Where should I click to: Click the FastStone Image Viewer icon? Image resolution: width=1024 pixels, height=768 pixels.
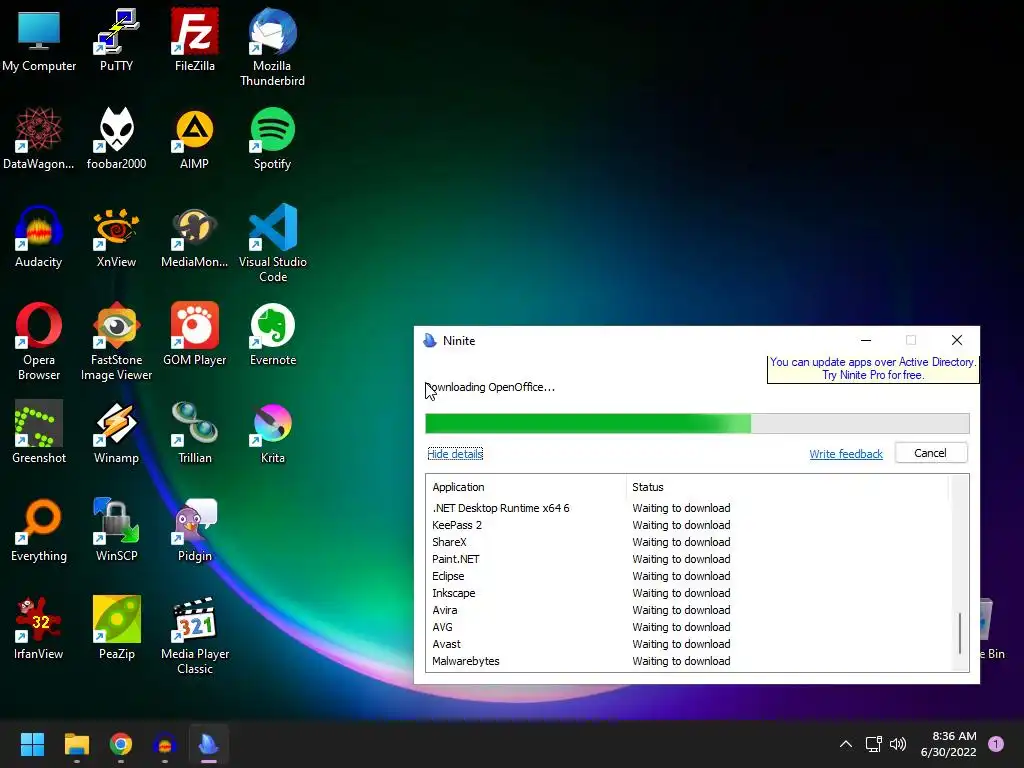pyautogui.click(x=116, y=341)
